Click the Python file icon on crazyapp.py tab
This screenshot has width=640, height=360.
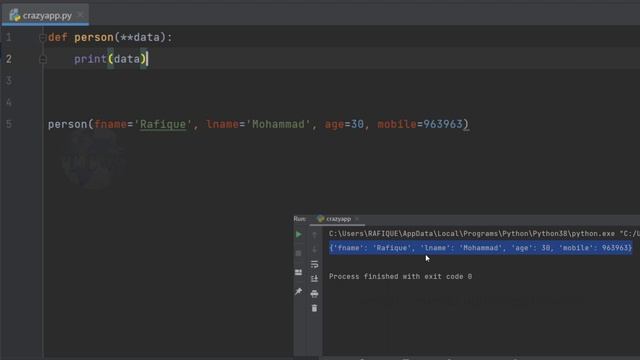[15, 16]
